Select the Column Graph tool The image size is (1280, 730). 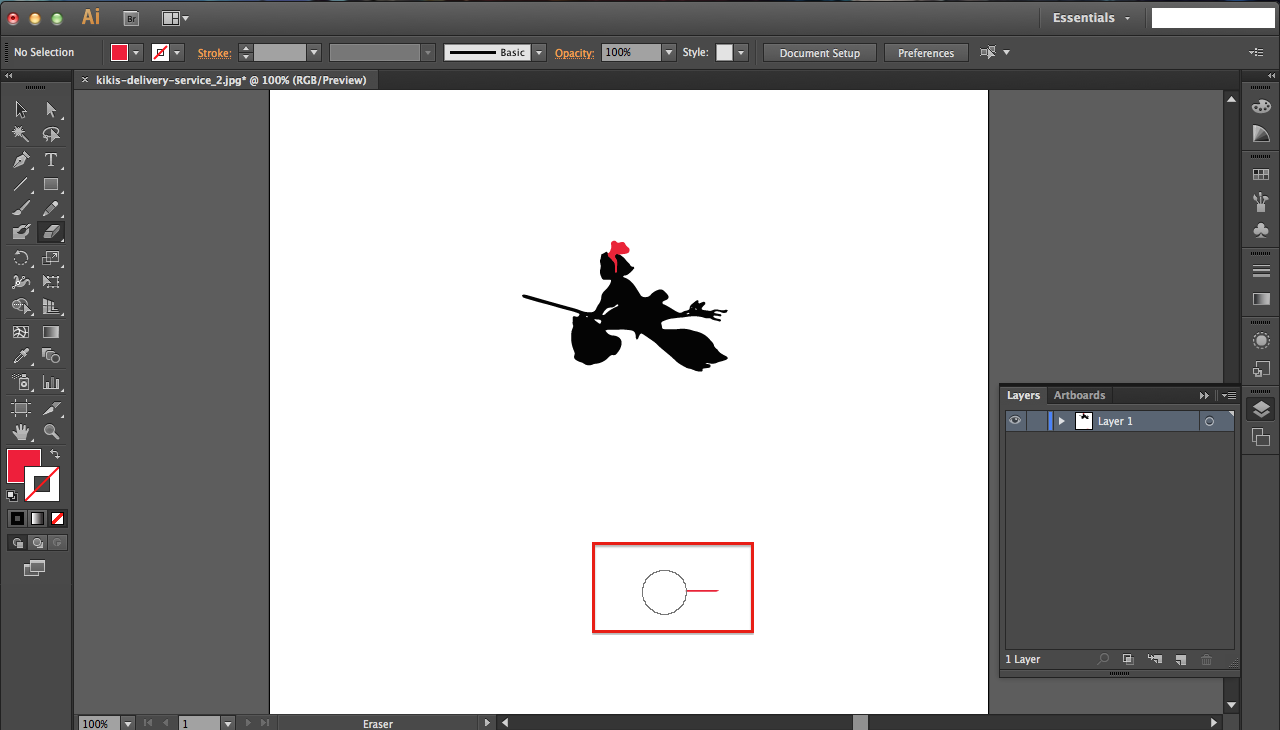coord(51,382)
